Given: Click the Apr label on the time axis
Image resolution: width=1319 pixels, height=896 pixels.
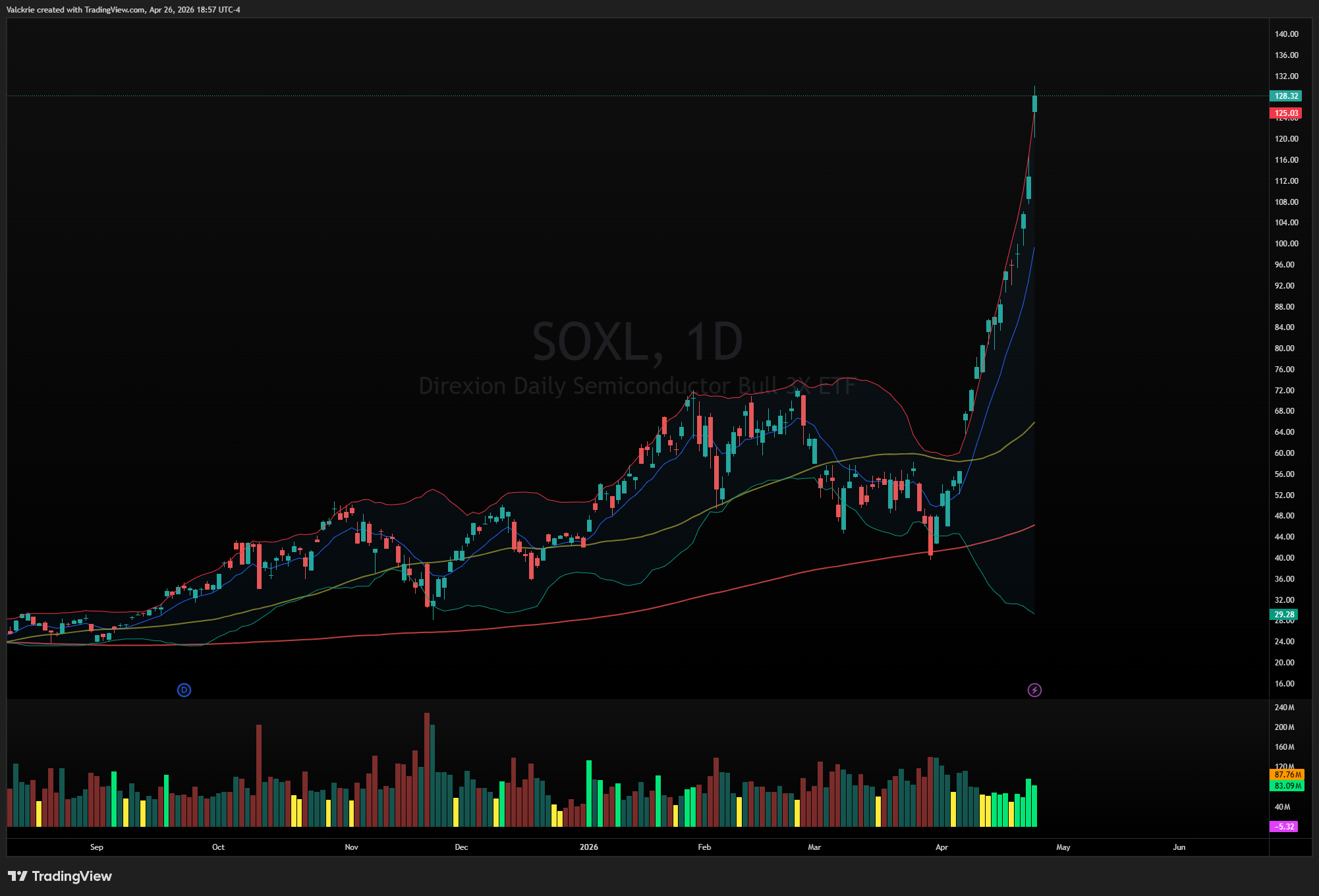Looking at the screenshot, I should (x=941, y=847).
